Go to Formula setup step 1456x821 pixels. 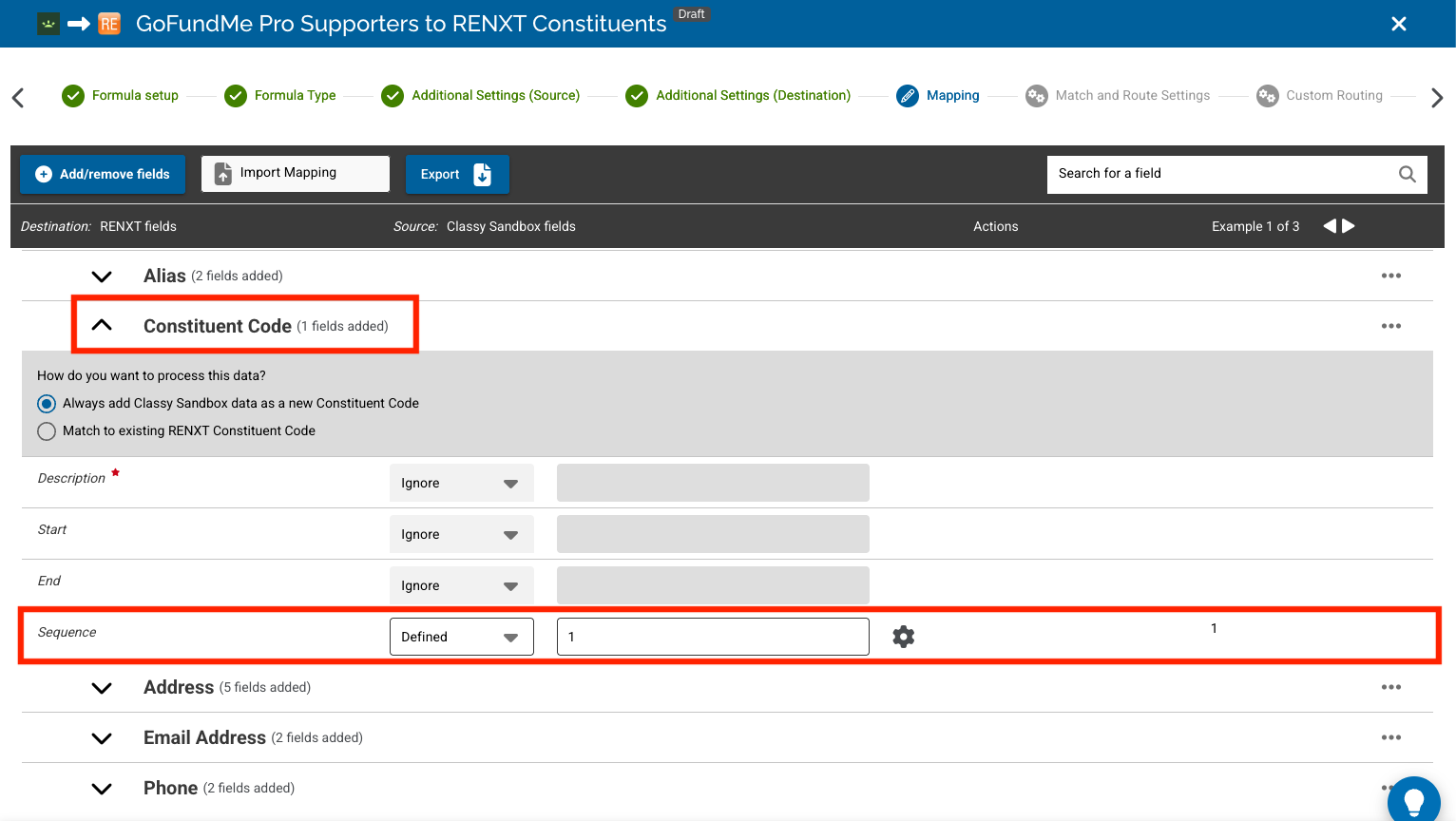(x=121, y=96)
